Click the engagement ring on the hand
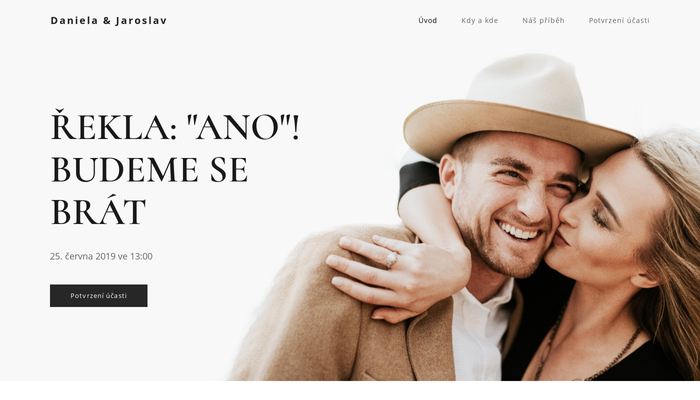The height and width of the screenshot is (400, 700). 392,259
